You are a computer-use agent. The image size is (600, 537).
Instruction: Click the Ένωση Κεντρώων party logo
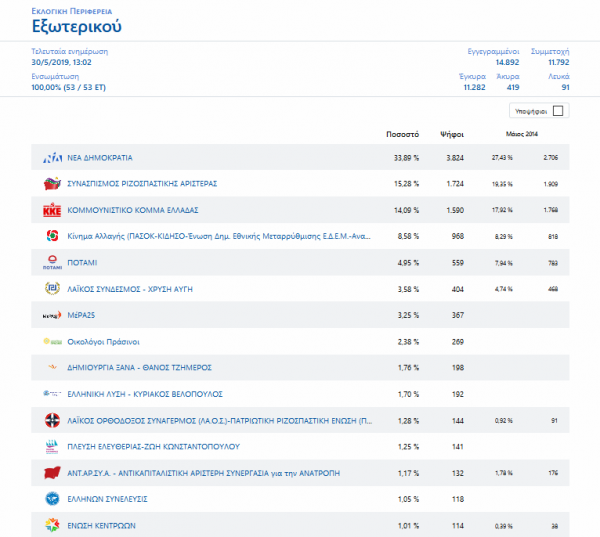52,525
